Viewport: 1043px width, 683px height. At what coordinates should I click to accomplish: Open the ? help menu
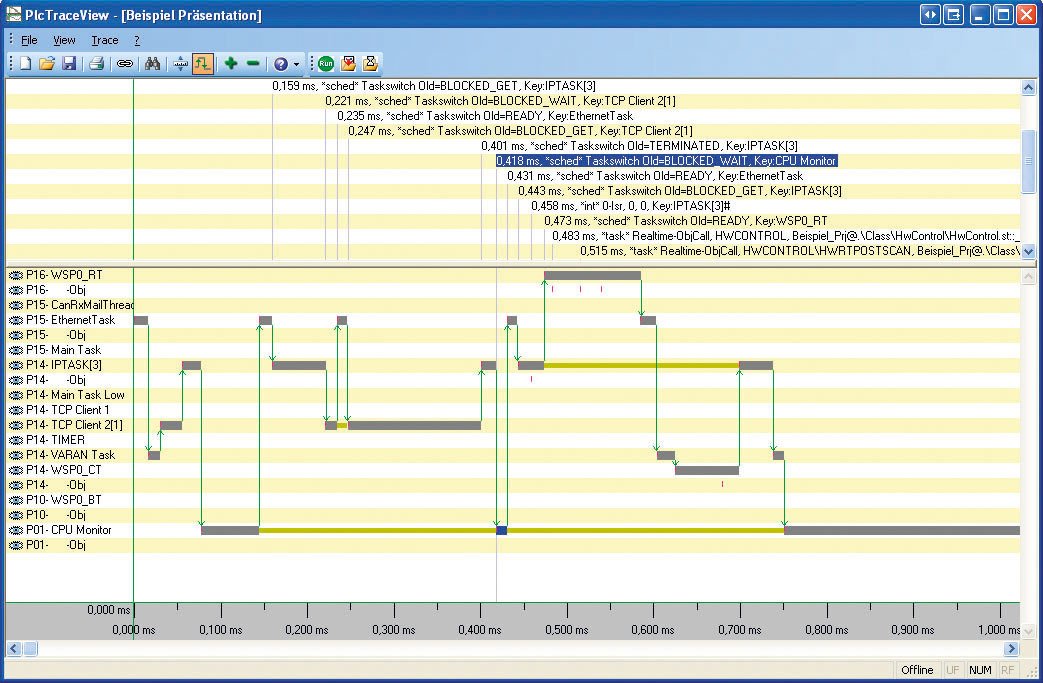[x=137, y=41]
